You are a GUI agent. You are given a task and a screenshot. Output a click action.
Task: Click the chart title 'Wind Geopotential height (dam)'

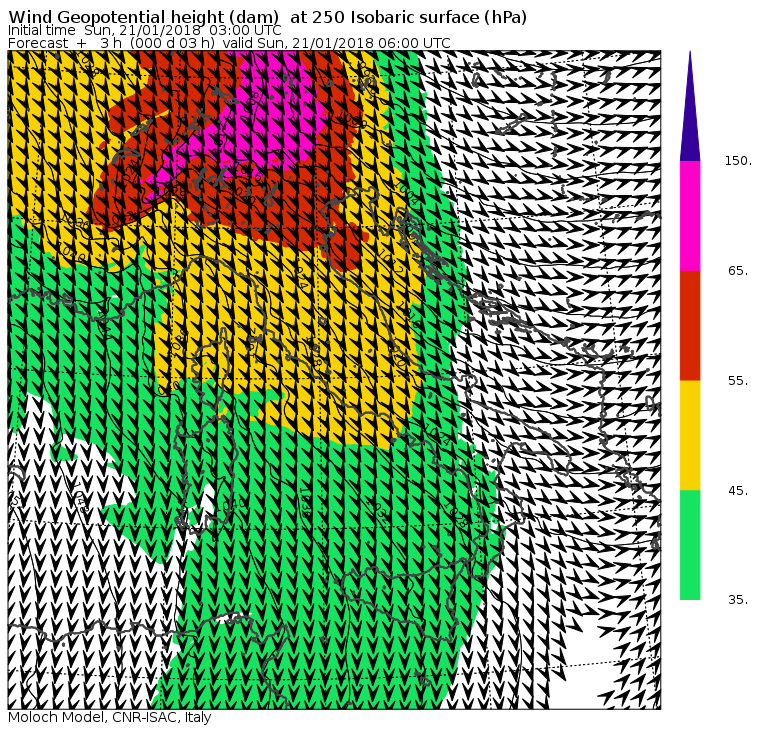pyautogui.click(x=143, y=17)
